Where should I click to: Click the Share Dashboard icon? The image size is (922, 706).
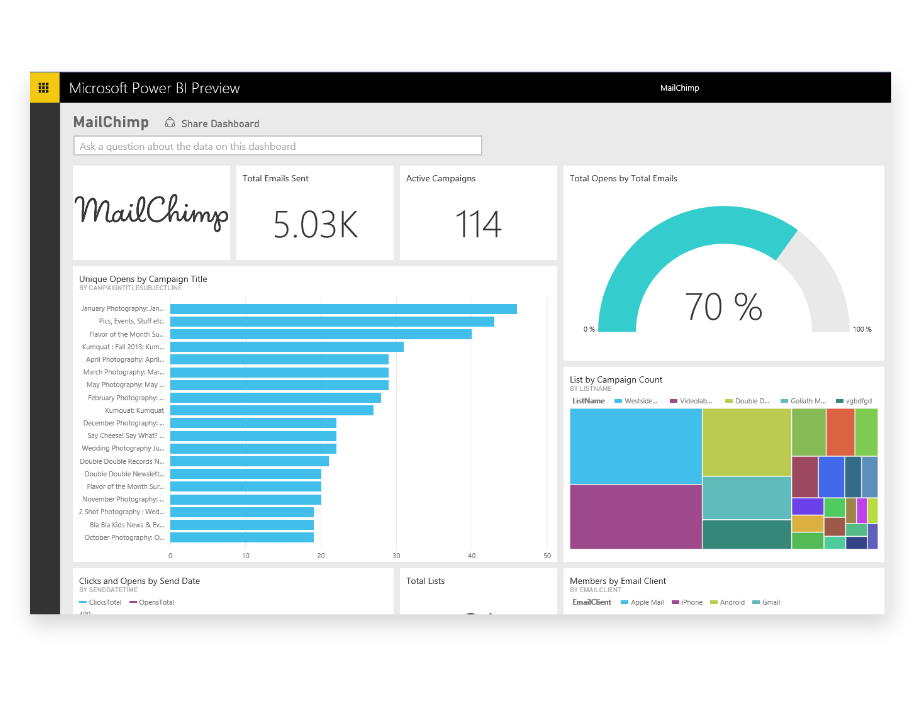click(x=170, y=122)
